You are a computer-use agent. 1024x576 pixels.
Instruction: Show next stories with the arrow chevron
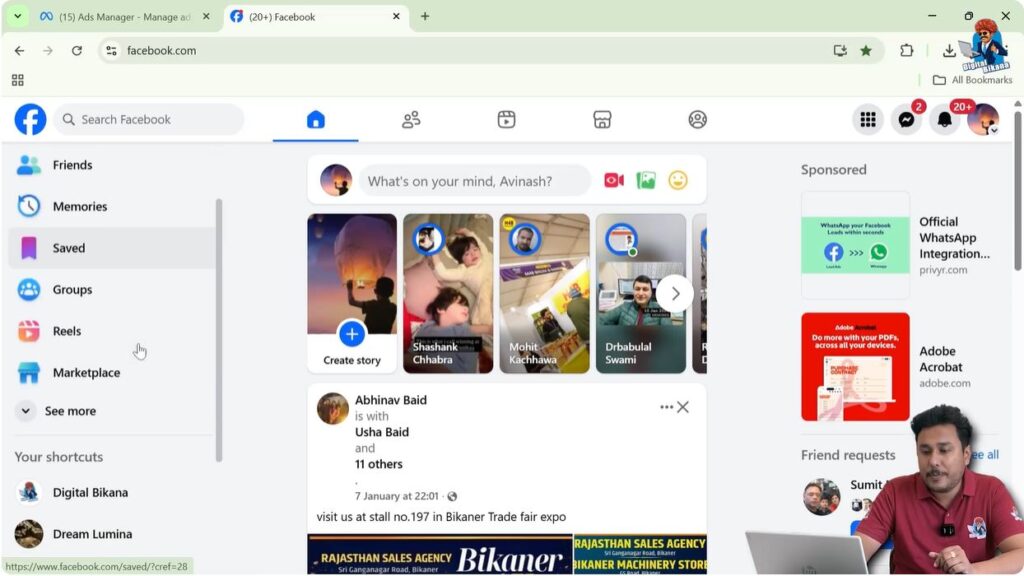click(675, 293)
